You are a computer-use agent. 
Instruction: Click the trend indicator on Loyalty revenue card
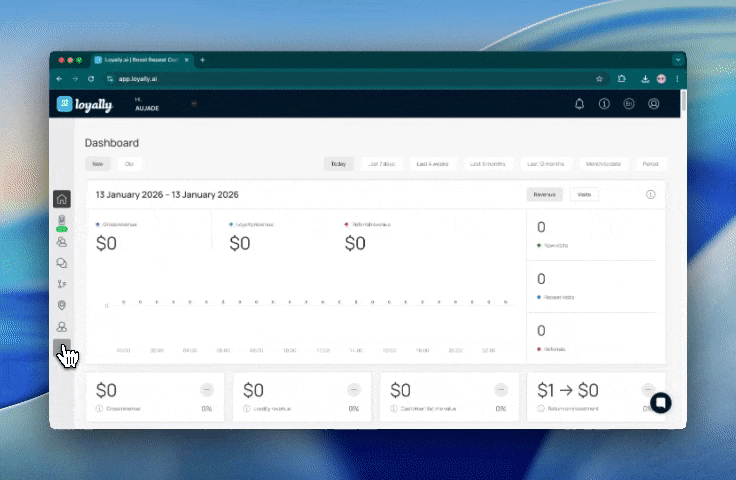[x=354, y=389]
